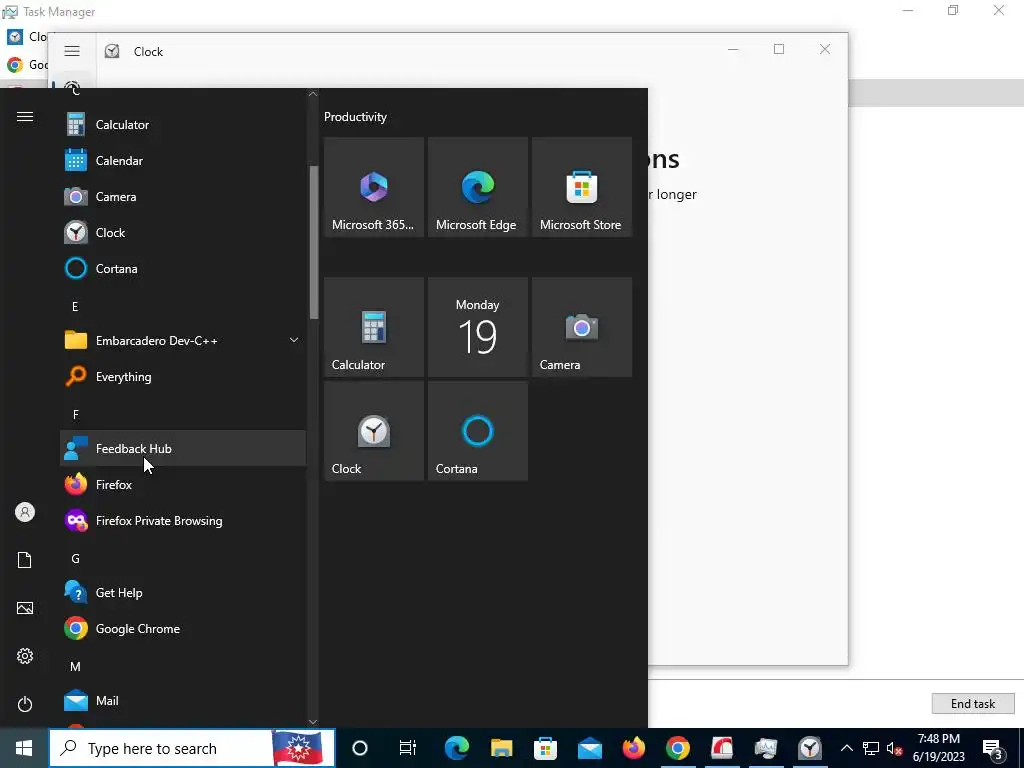Click the app list scrollbar thumb

[313, 242]
